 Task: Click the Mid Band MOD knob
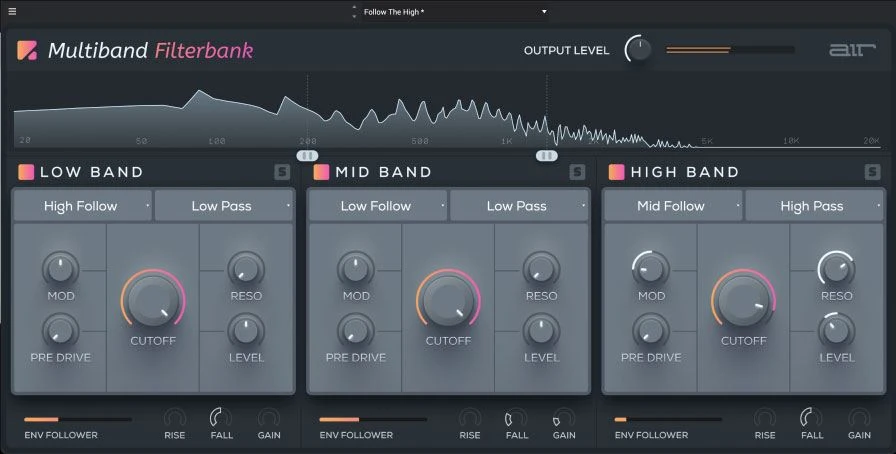click(355, 269)
